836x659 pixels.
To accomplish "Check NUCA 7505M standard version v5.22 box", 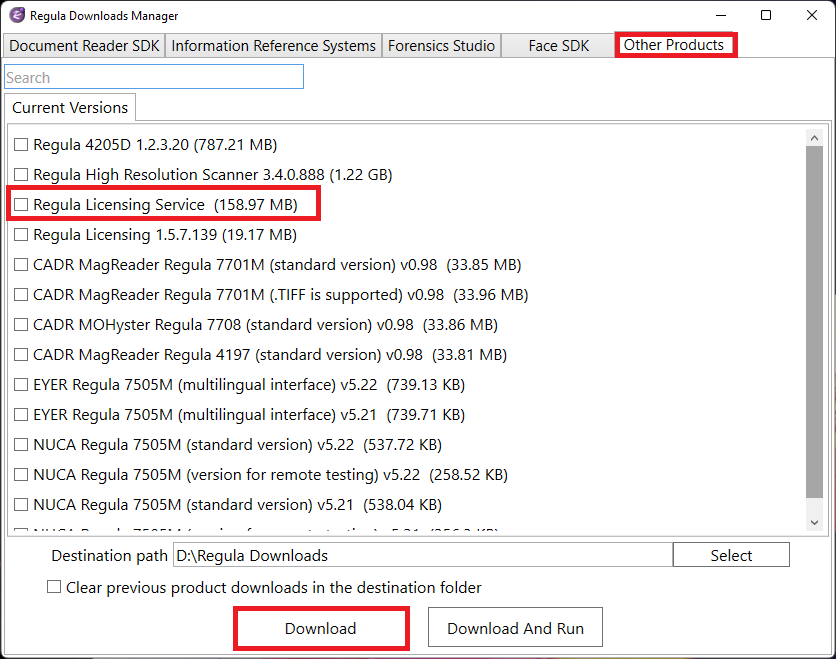I will coord(21,444).
